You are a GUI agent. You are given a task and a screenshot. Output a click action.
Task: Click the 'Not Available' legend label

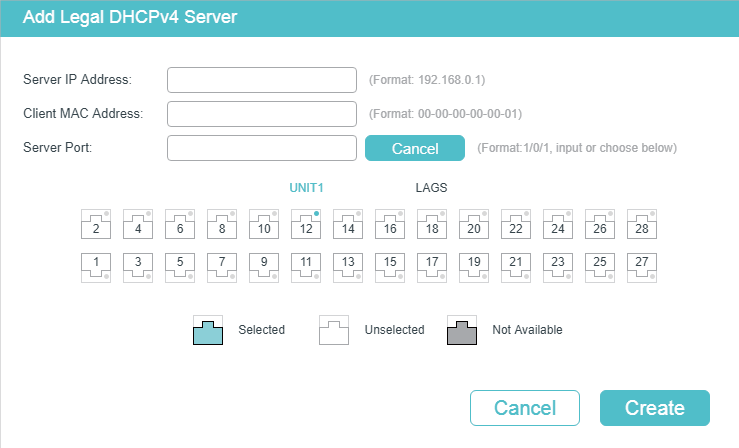527,330
